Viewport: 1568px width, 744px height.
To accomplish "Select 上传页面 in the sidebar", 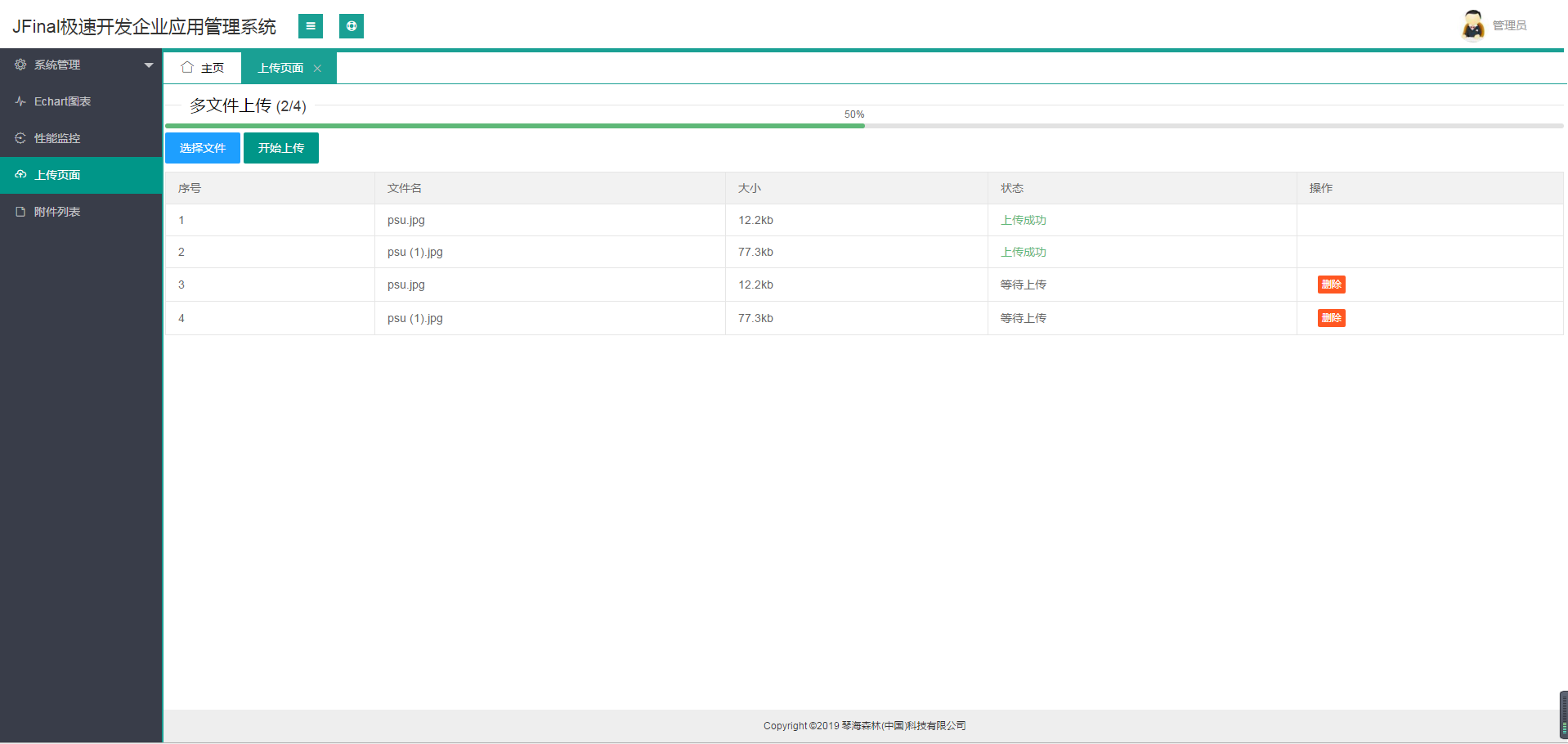I will 81,175.
